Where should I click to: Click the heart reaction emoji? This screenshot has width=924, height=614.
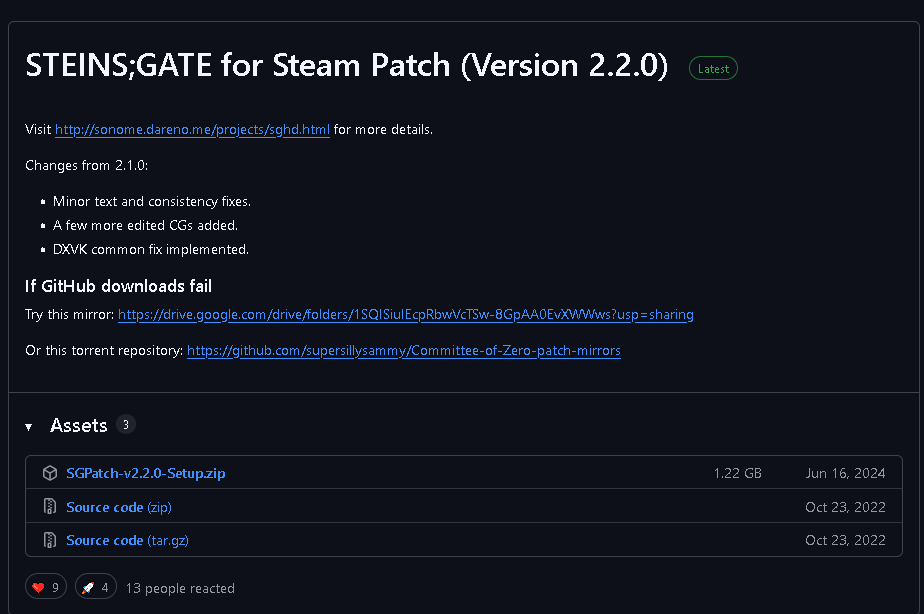coord(39,588)
